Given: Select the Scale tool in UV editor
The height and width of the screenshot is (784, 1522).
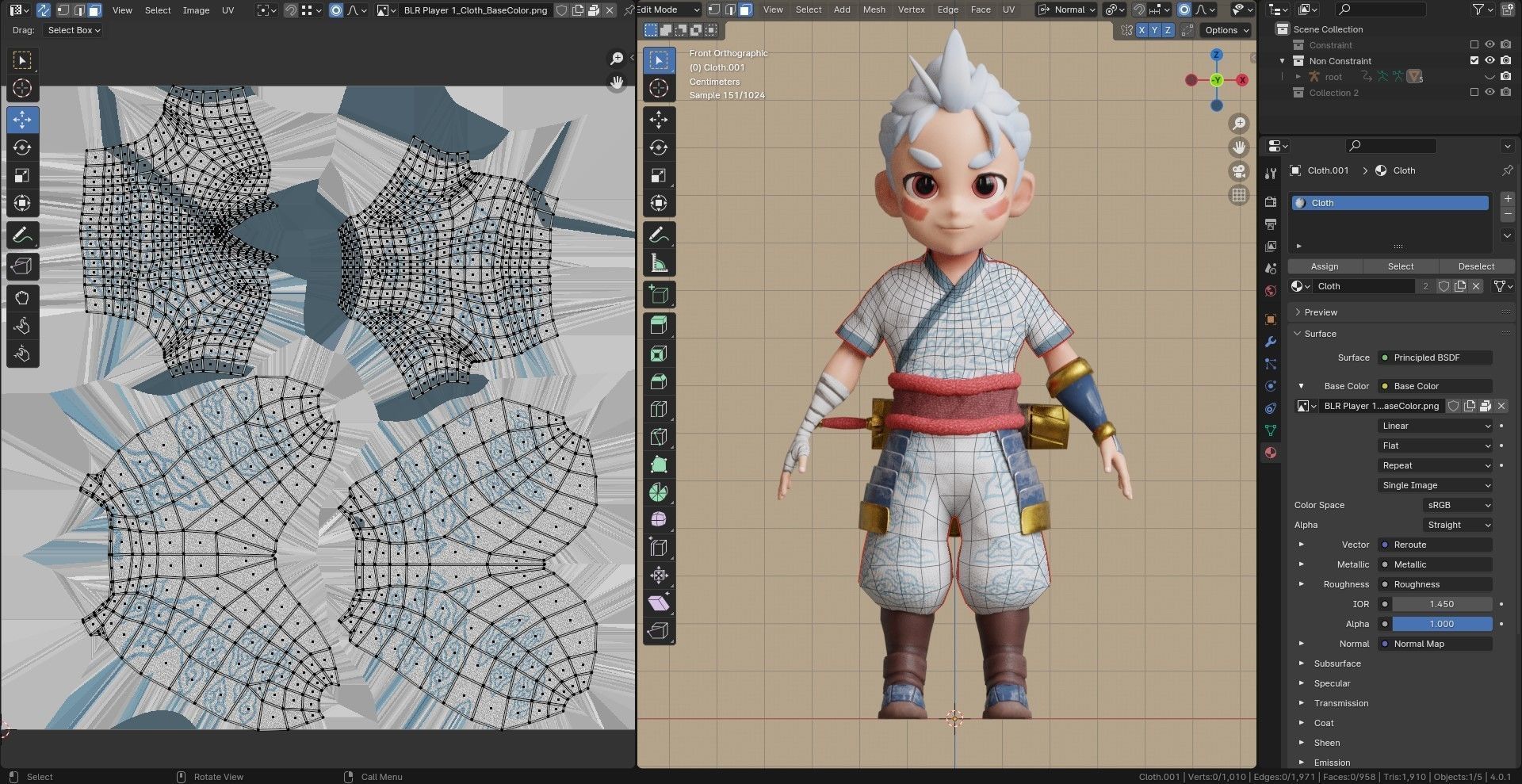Looking at the screenshot, I should 22,175.
